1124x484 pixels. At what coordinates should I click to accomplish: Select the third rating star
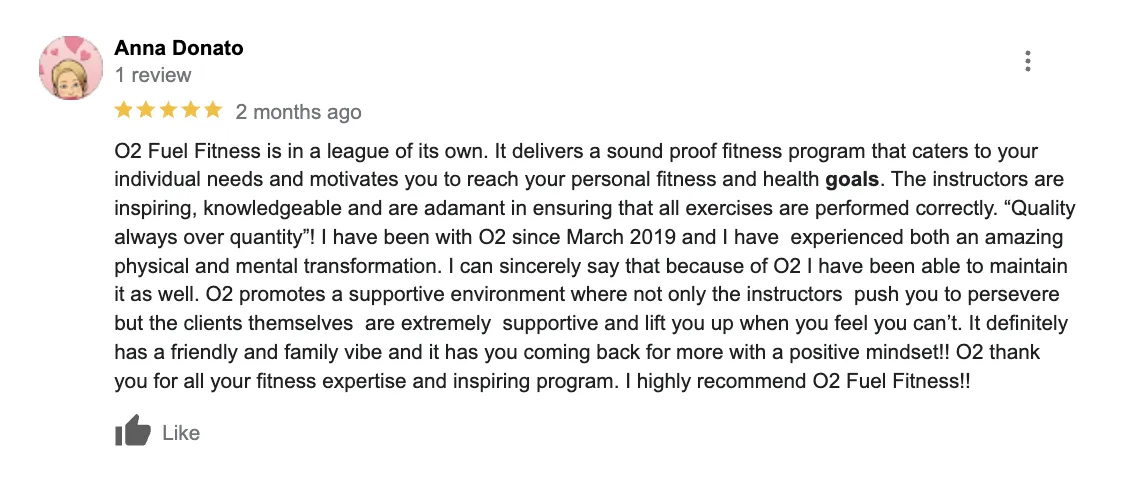pos(168,110)
